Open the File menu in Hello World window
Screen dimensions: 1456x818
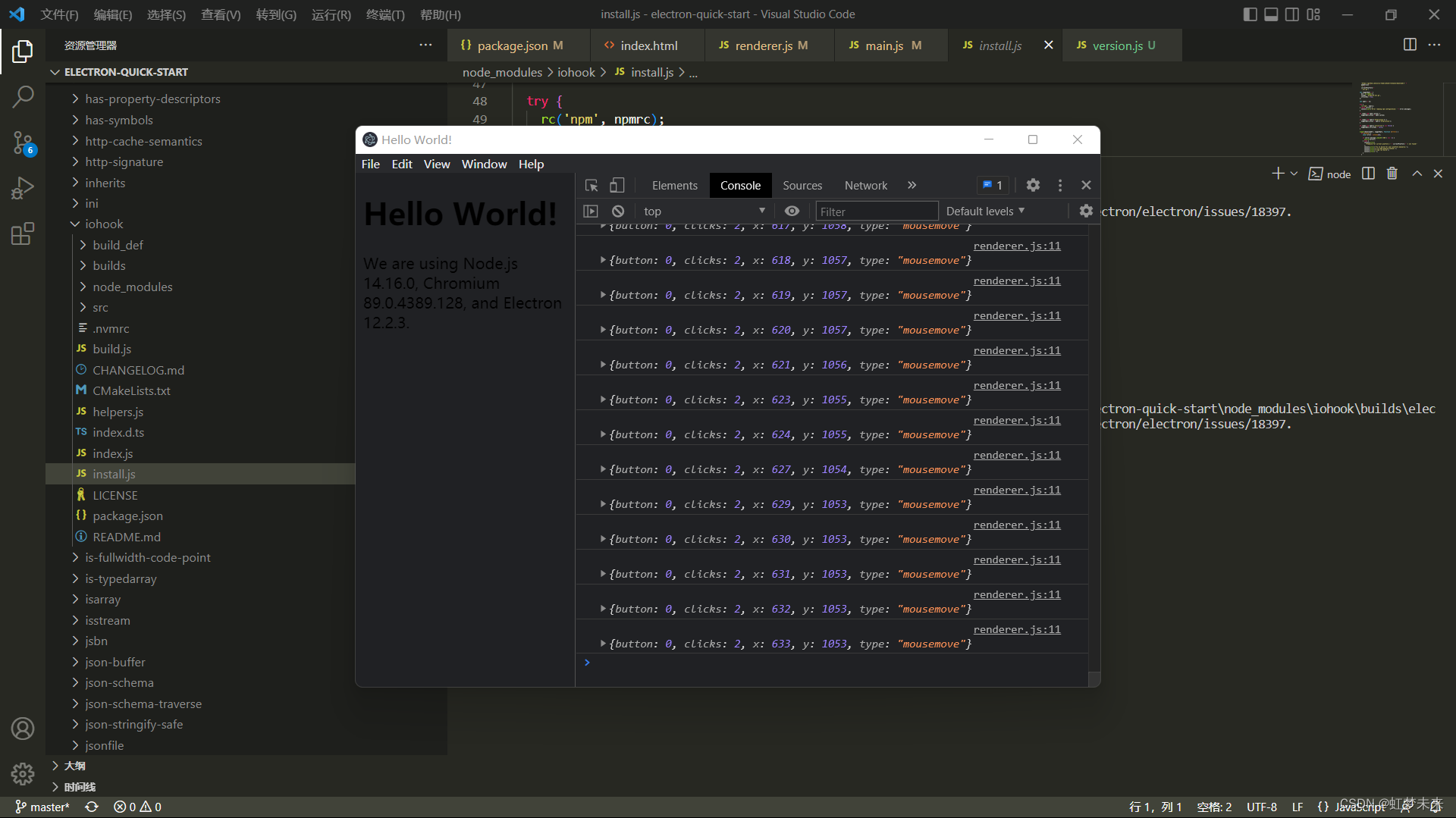coord(371,164)
